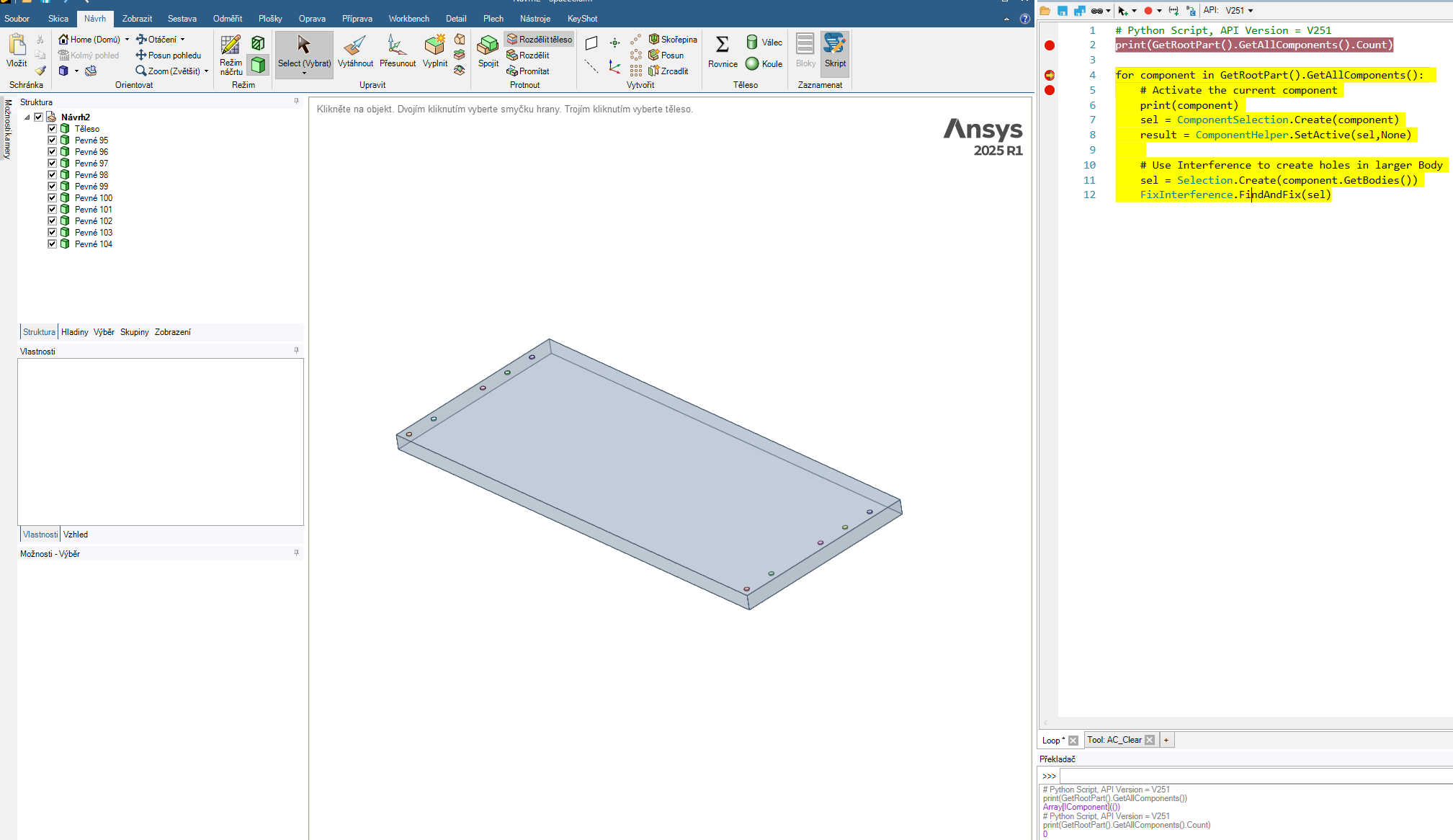1453x840 pixels.
Task: Switch to 3D mode green cube
Action: [258, 65]
